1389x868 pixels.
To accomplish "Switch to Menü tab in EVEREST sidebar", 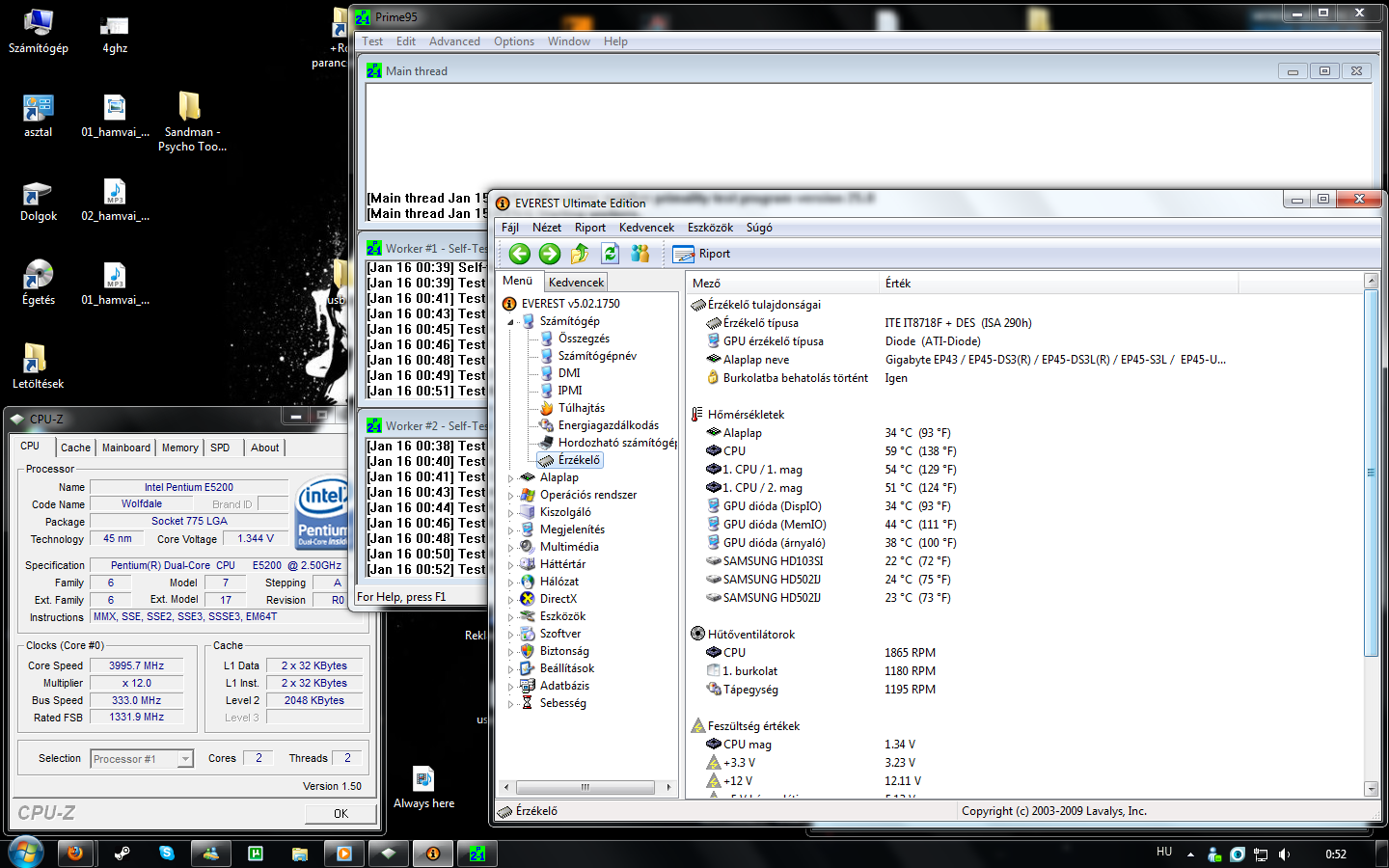I will (x=518, y=281).
